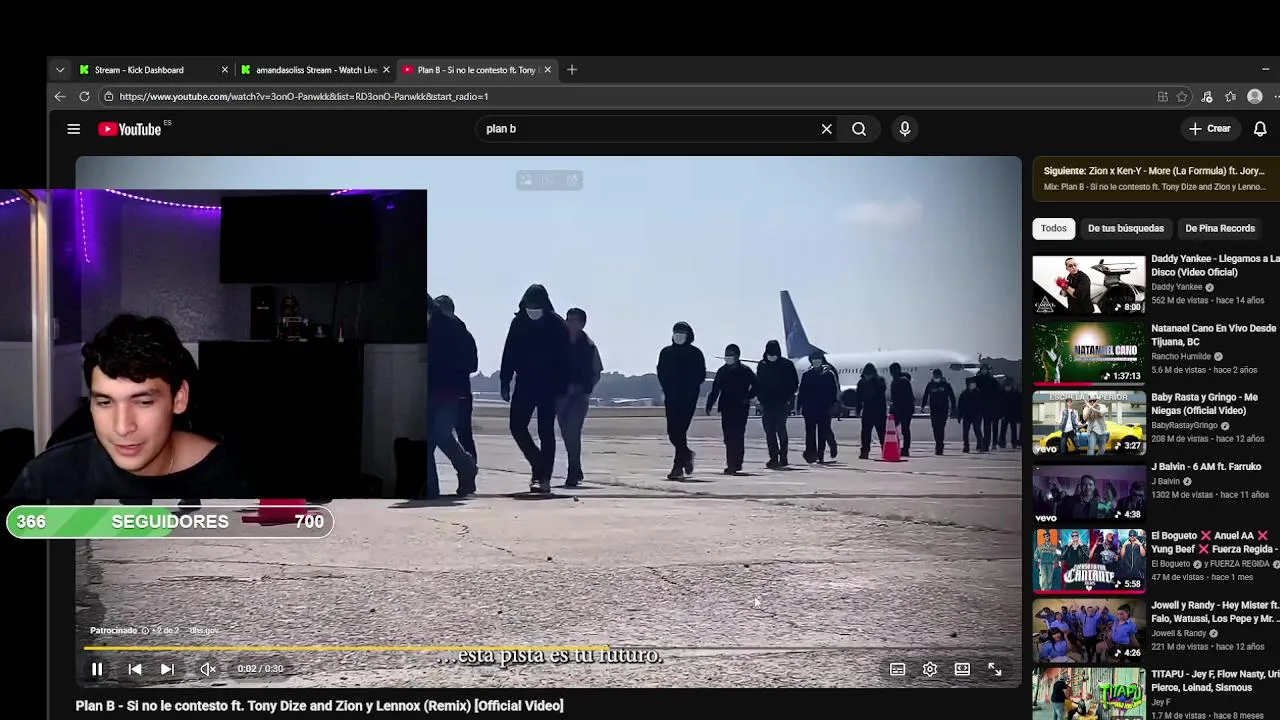Close the amandasoliss Stream tab
Image resolution: width=1280 pixels, height=720 pixels.
point(386,70)
